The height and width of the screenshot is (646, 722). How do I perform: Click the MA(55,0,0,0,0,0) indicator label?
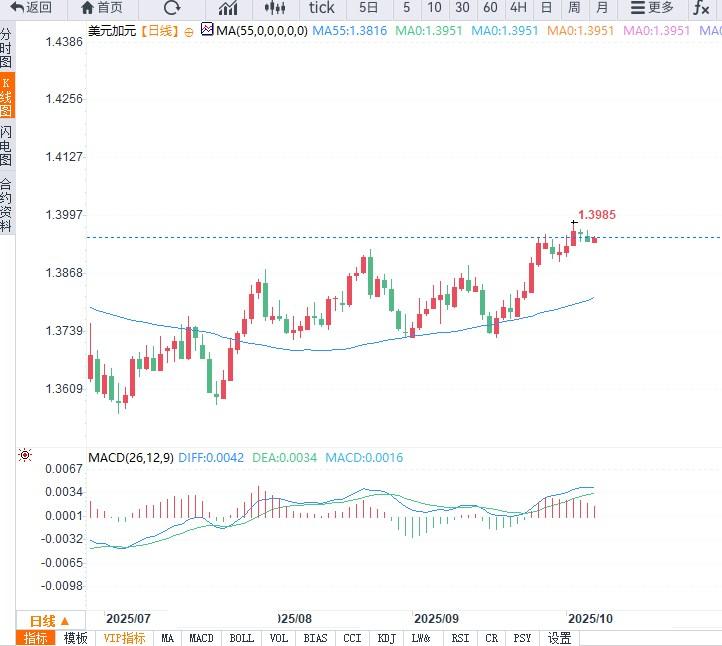pyautogui.click(x=262, y=31)
